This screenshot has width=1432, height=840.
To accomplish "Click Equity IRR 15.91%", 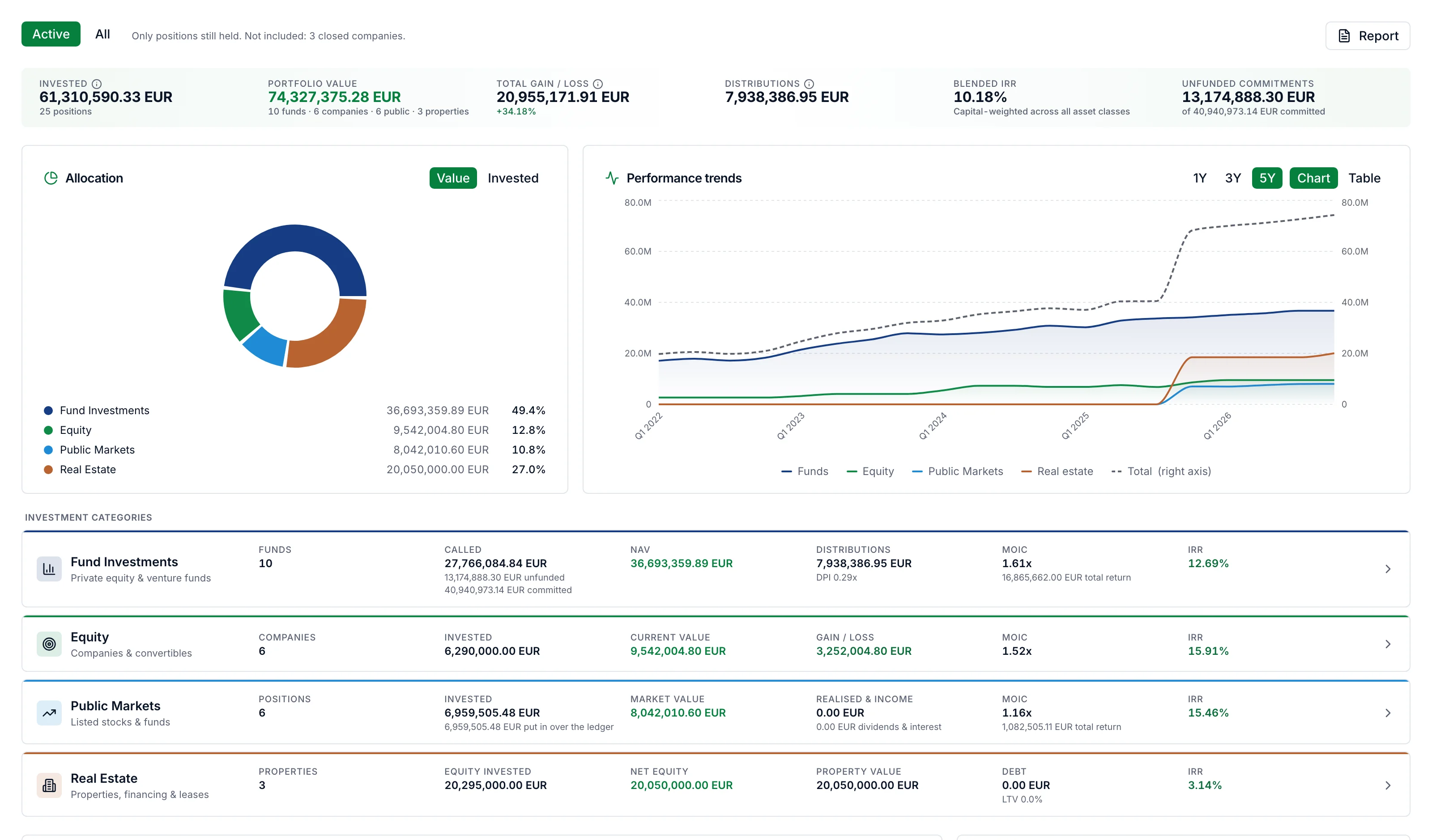I will point(1208,651).
